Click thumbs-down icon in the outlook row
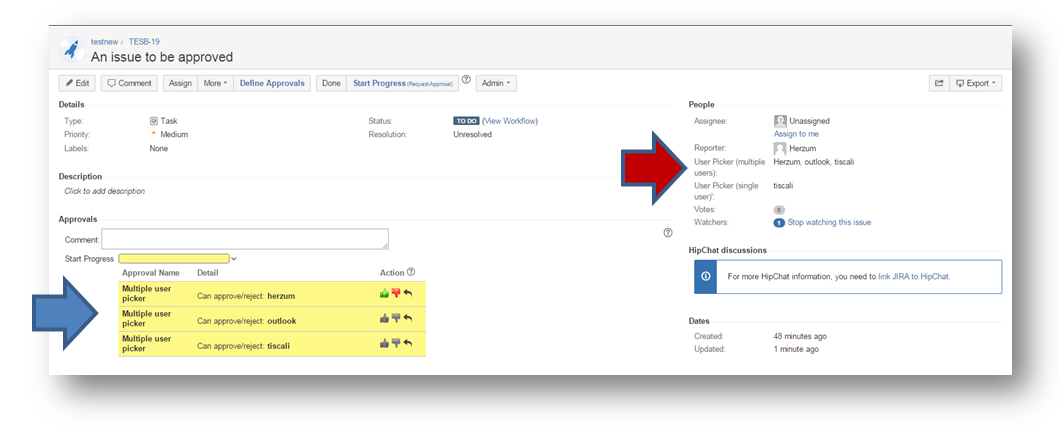This screenshot has height=426, width=1058. click(x=396, y=320)
